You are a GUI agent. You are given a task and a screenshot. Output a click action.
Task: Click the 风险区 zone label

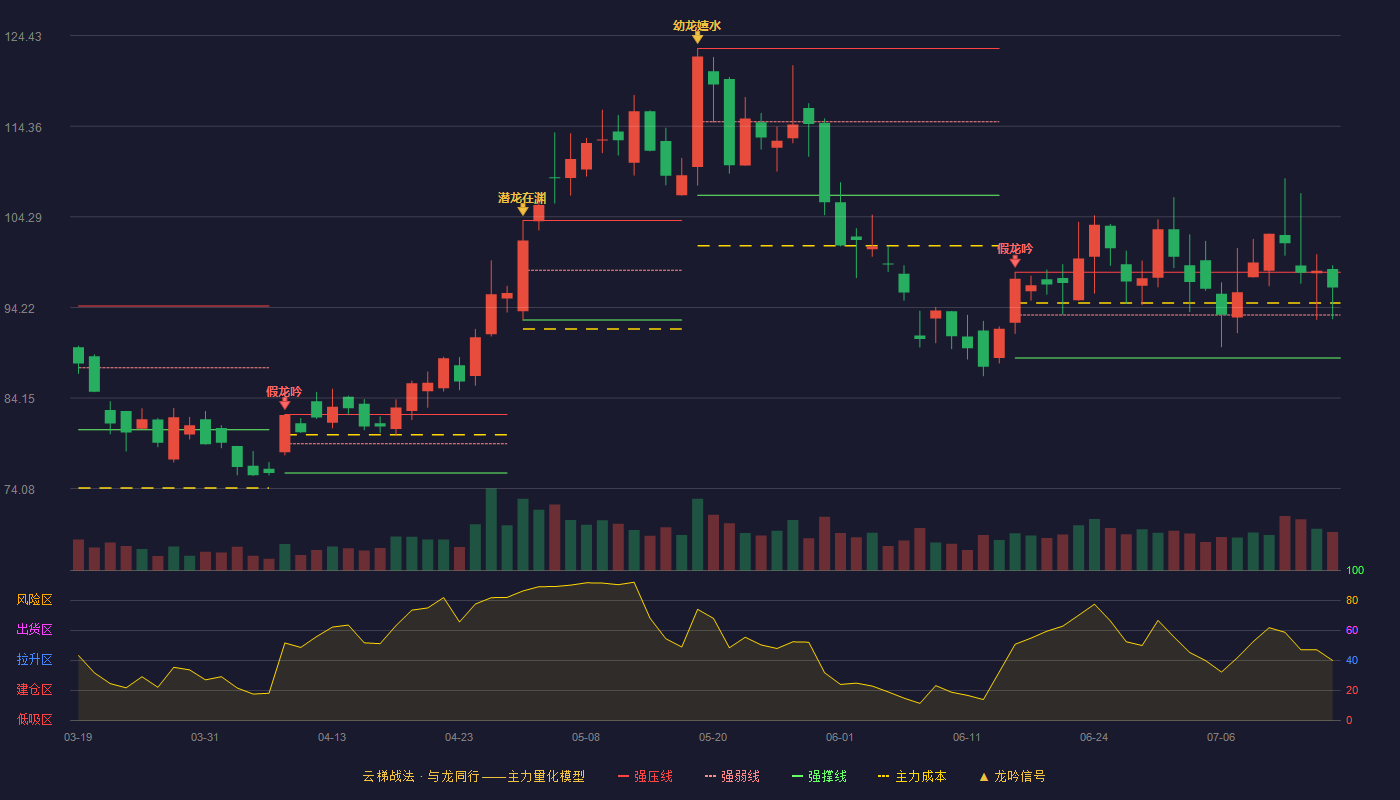click(x=34, y=600)
